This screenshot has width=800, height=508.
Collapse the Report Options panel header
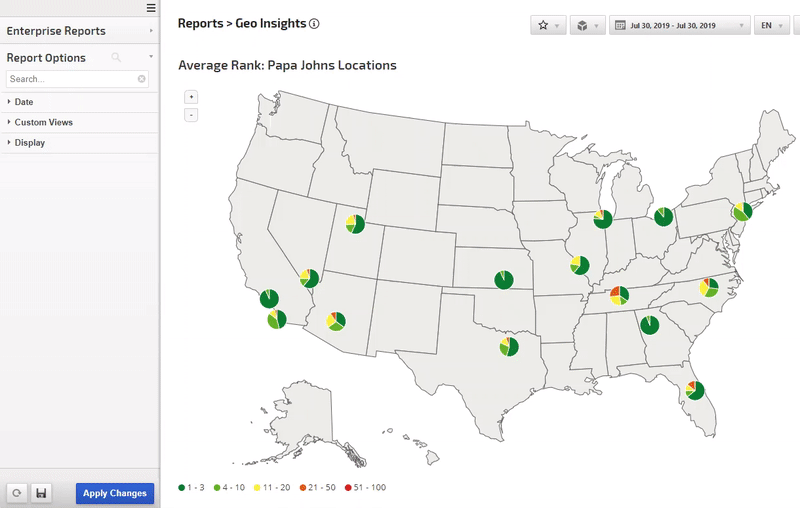pyautogui.click(x=150, y=58)
